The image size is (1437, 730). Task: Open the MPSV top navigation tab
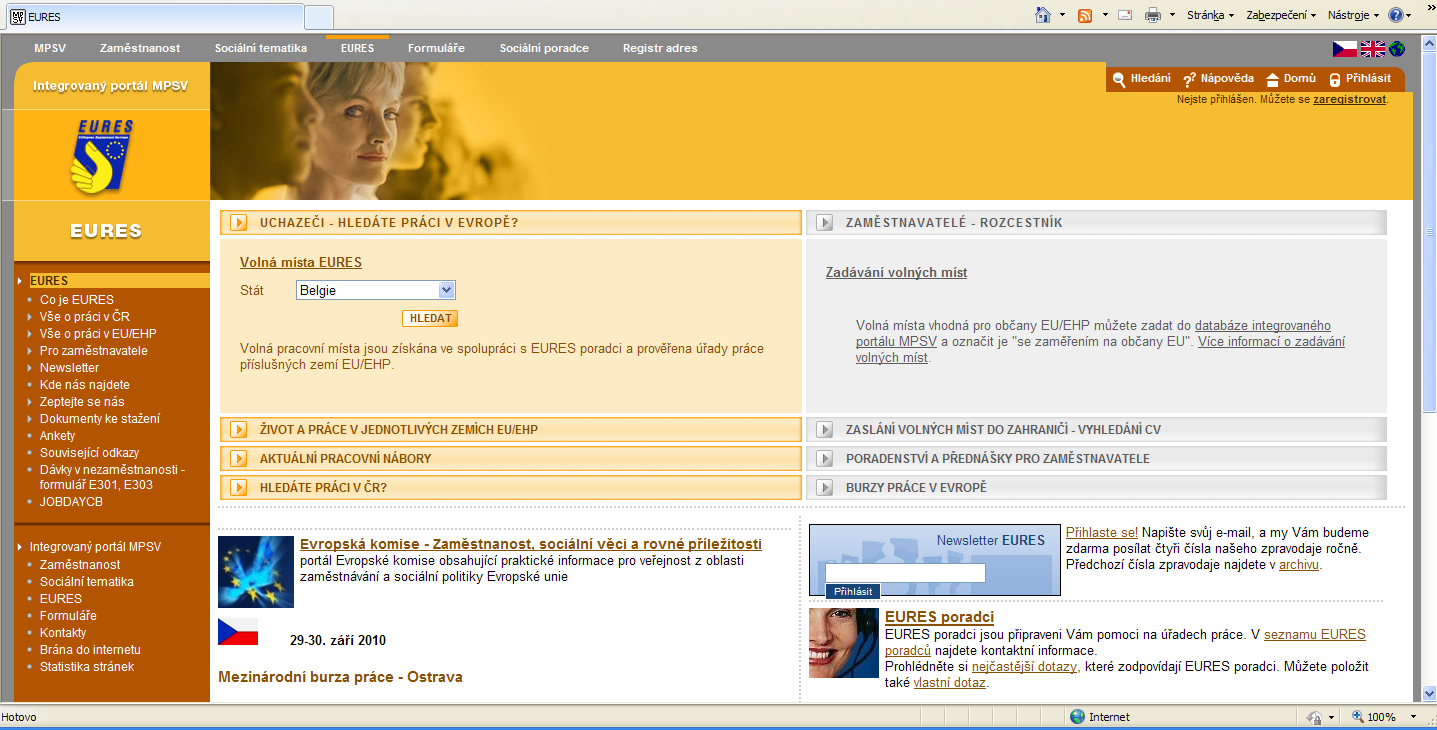[x=50, y=48]
